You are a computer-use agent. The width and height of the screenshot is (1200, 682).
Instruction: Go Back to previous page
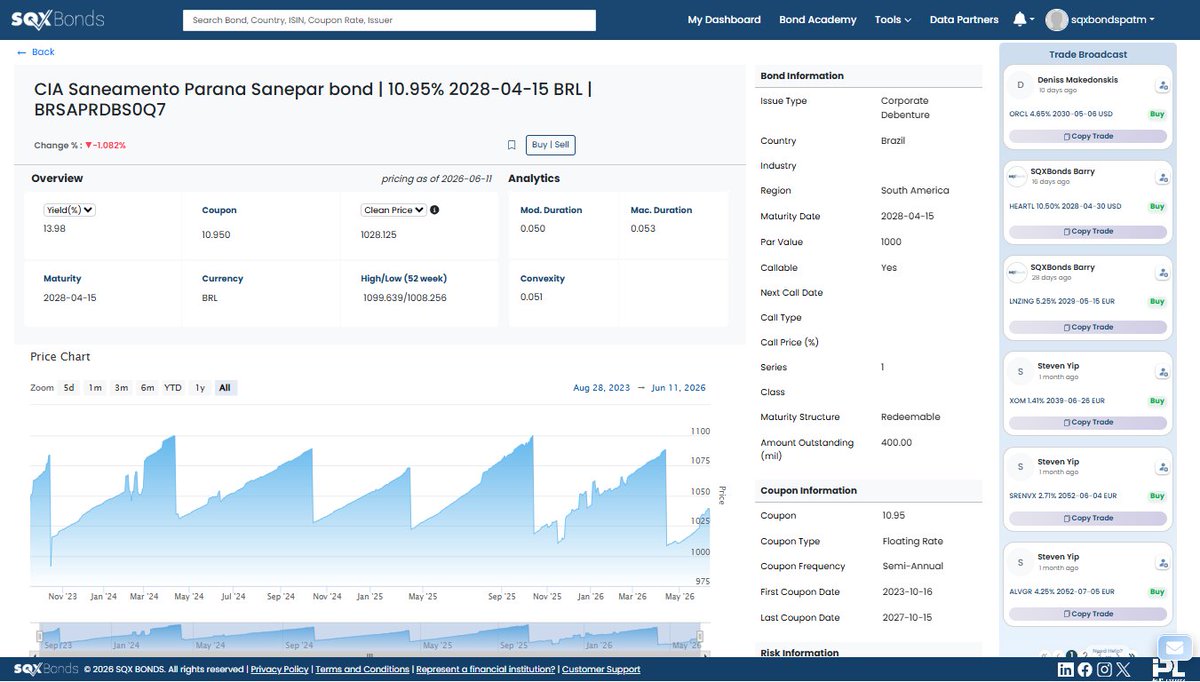click(36, 52)
